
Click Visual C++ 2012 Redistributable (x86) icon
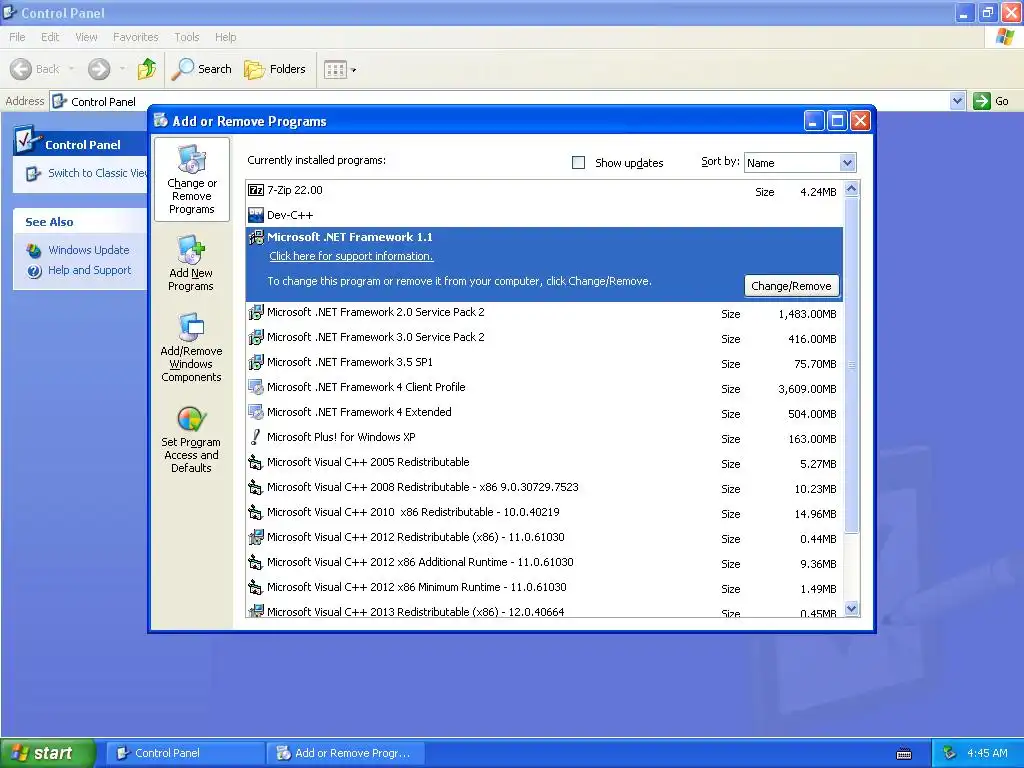point(256,537)
